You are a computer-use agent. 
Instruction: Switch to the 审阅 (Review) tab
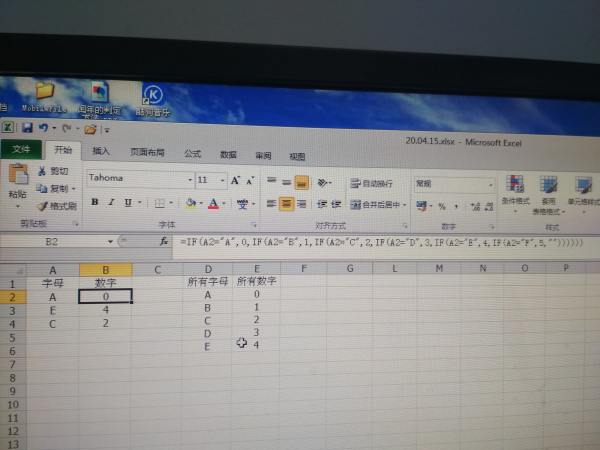(x=263, y=156)
